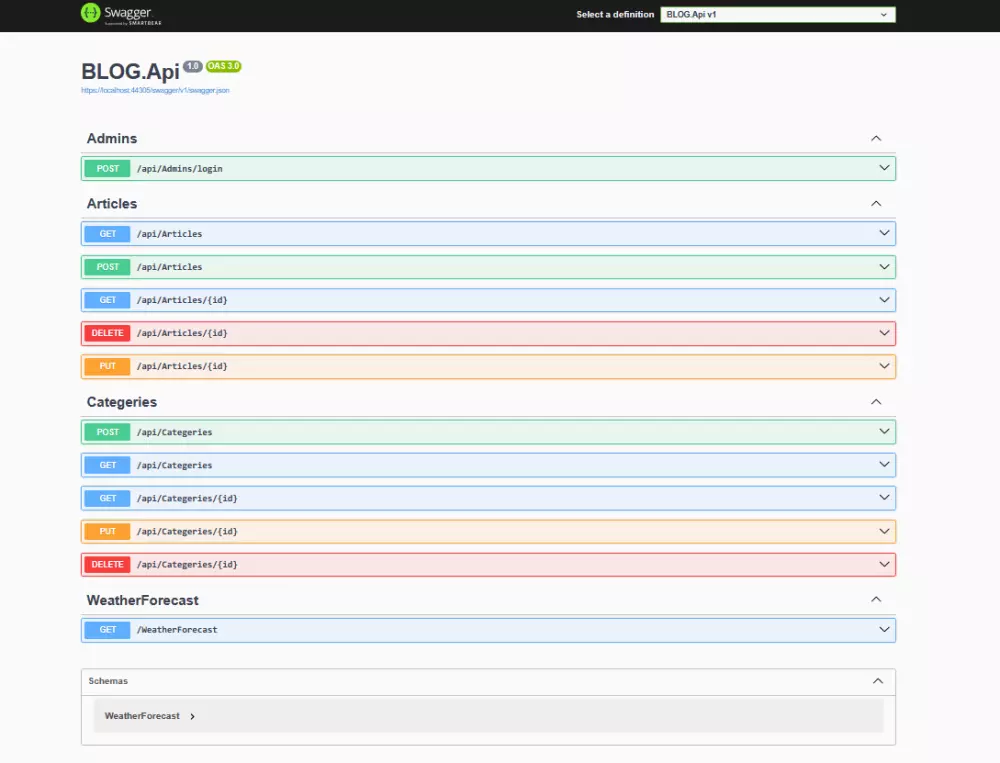Screen dimensions: 1000x763
Task: Collapse the Schemas panel chevron
Action: click(878, 681)
